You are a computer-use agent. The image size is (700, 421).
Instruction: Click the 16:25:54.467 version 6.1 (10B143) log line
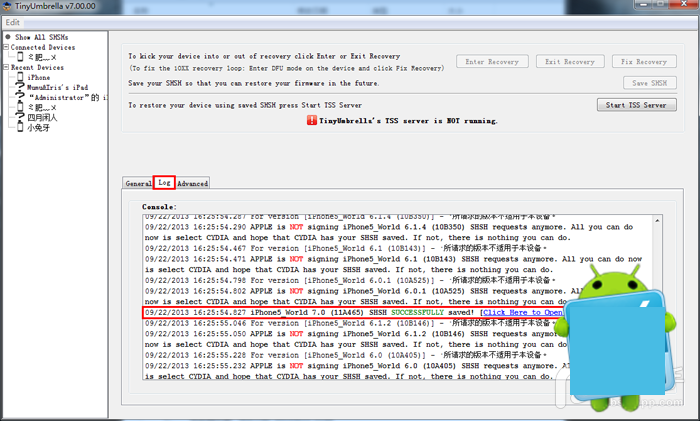(x=346, y=248)
